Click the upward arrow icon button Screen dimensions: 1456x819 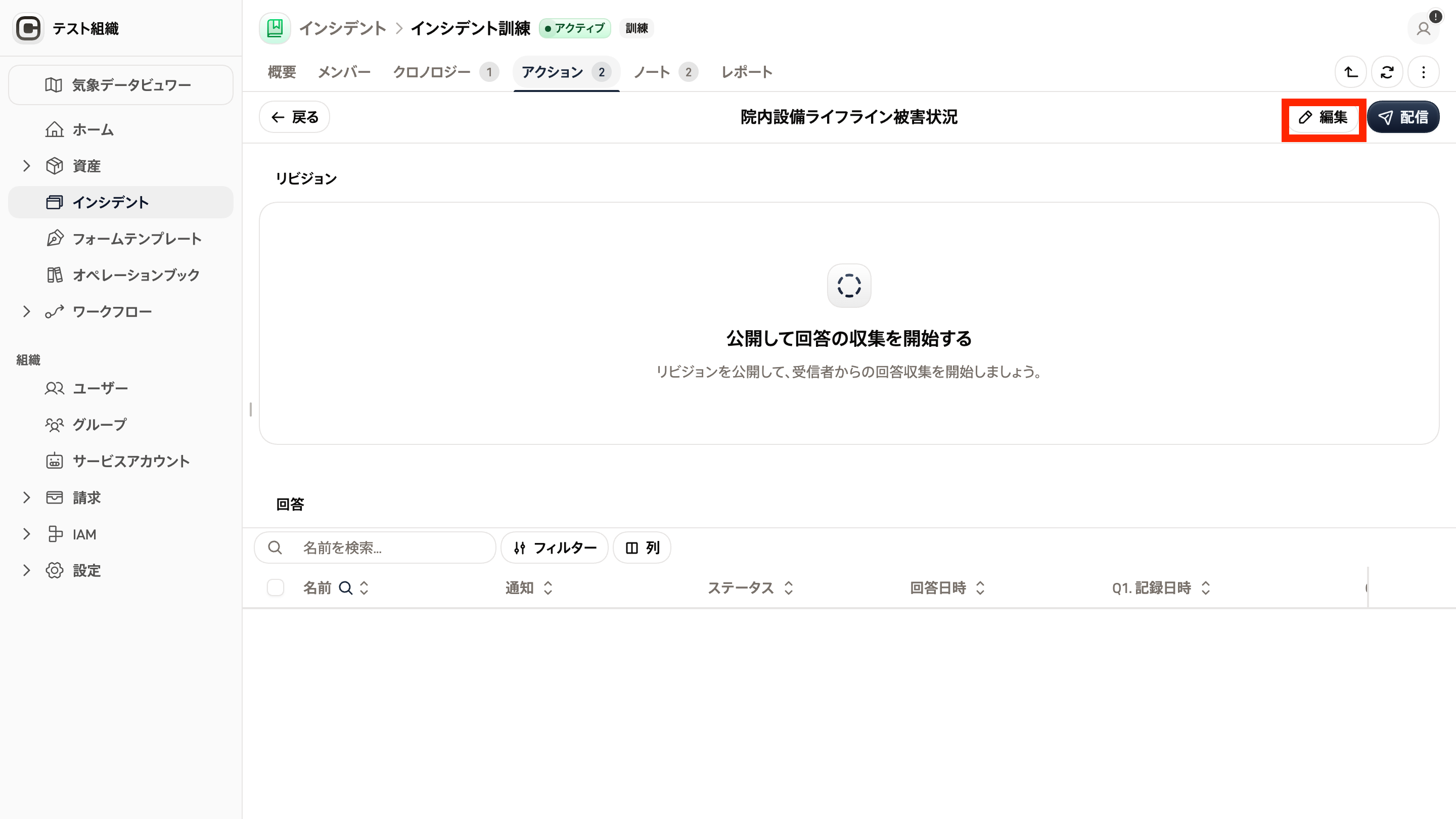(x=1351, y=72)
